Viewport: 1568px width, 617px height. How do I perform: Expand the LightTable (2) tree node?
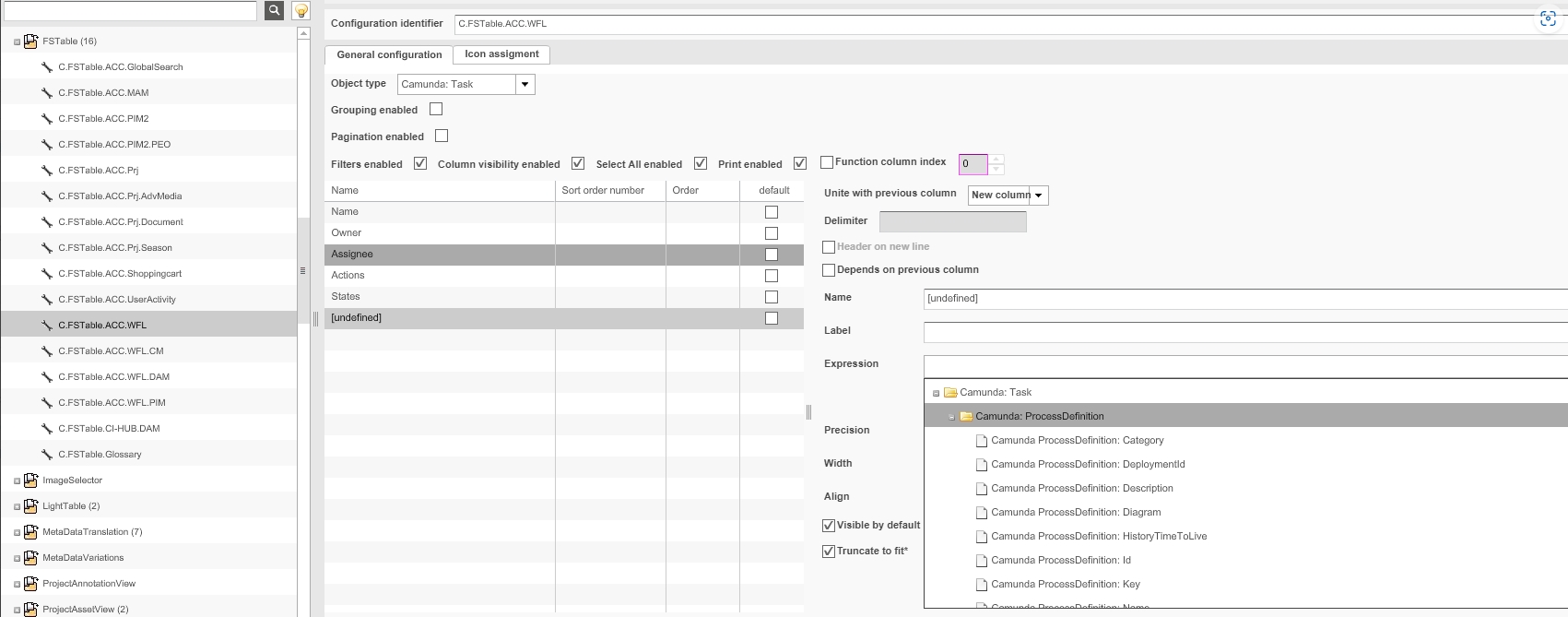coord(17,506)
